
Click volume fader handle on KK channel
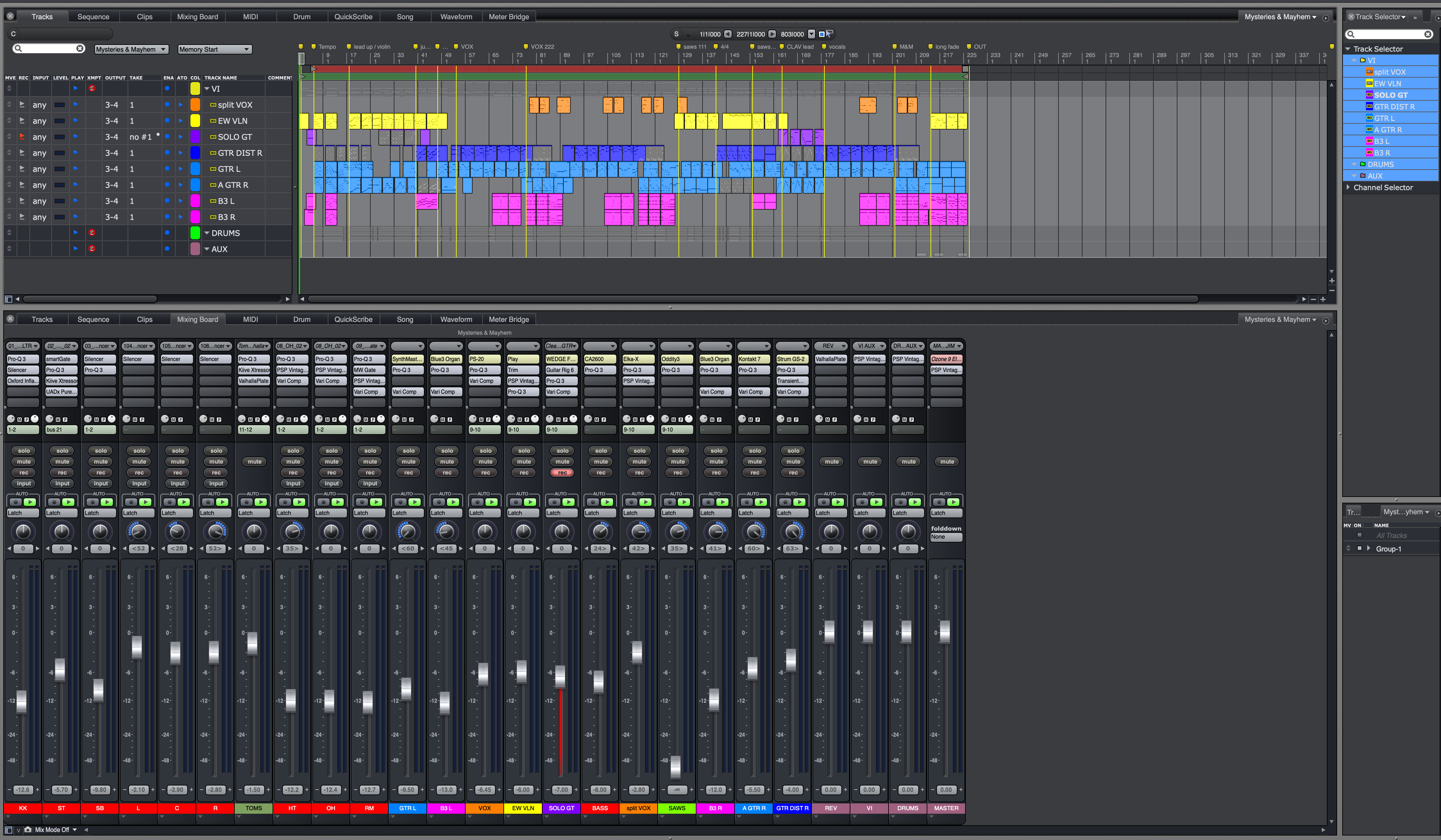22,701
